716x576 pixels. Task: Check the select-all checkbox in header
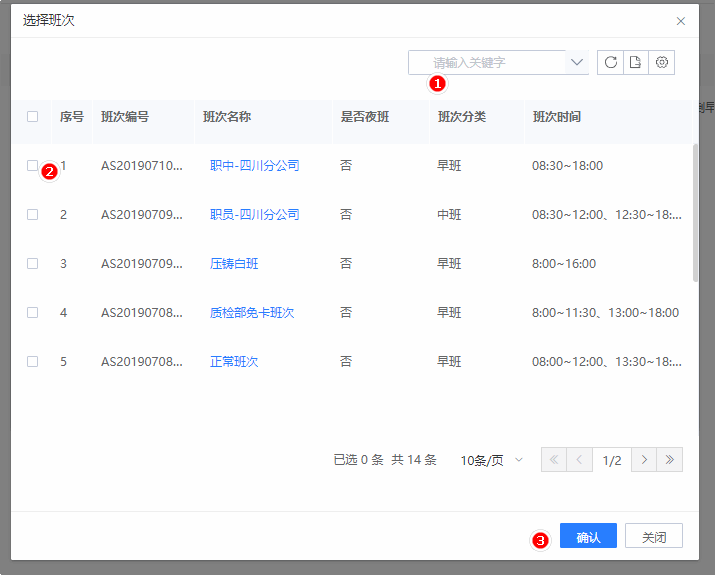point(33,117)
